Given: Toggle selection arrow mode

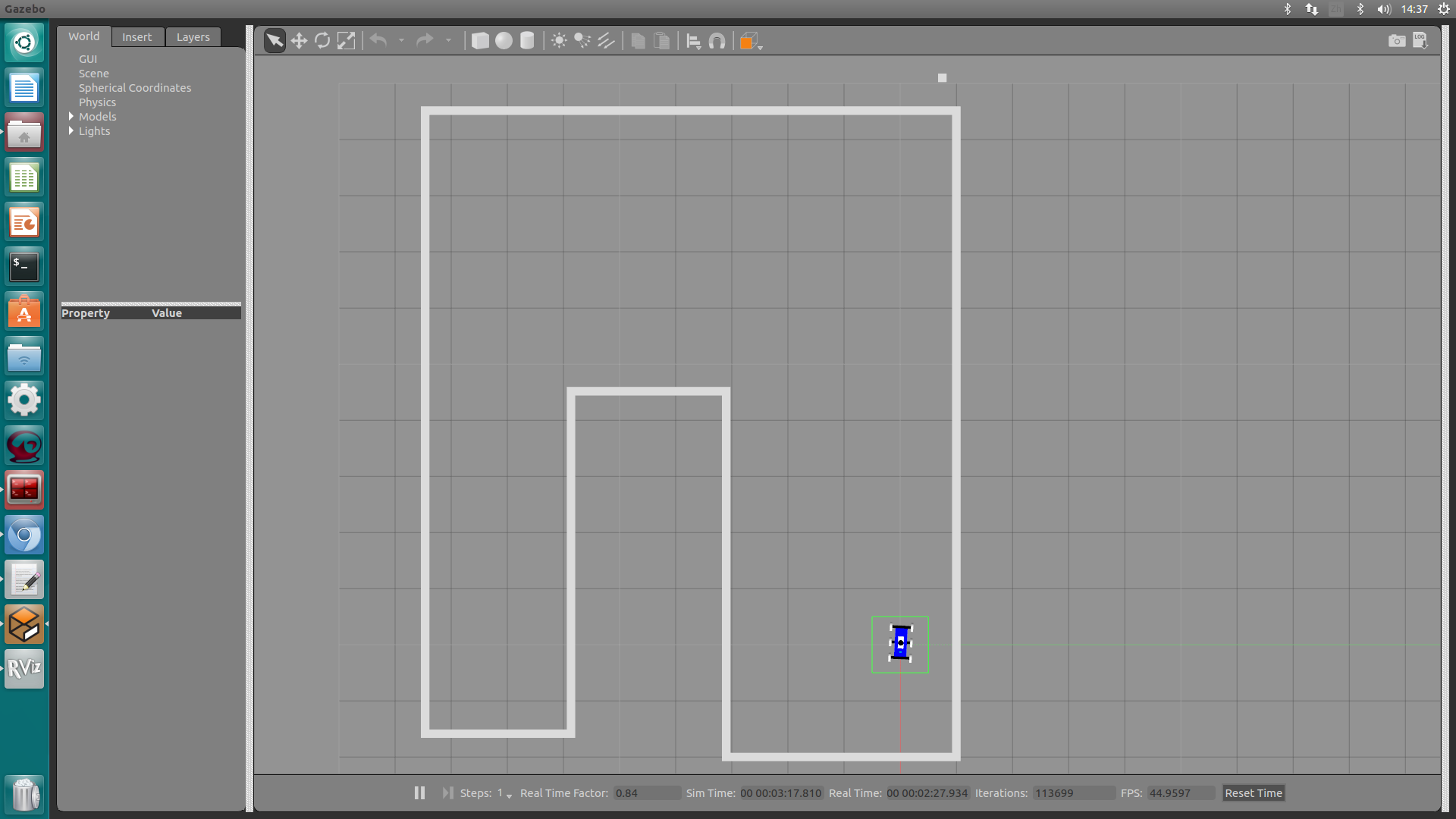Looking at the screenshot, I should click(275, 41).
